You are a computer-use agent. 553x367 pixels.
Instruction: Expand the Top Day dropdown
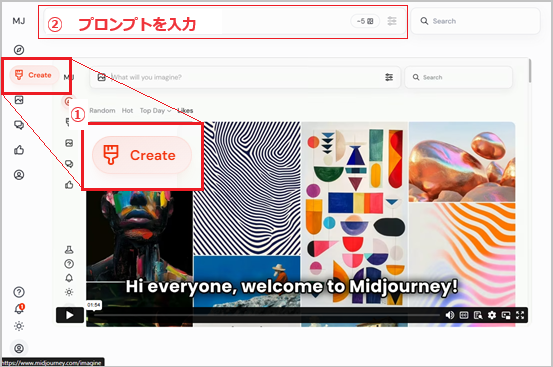point(155,111)
